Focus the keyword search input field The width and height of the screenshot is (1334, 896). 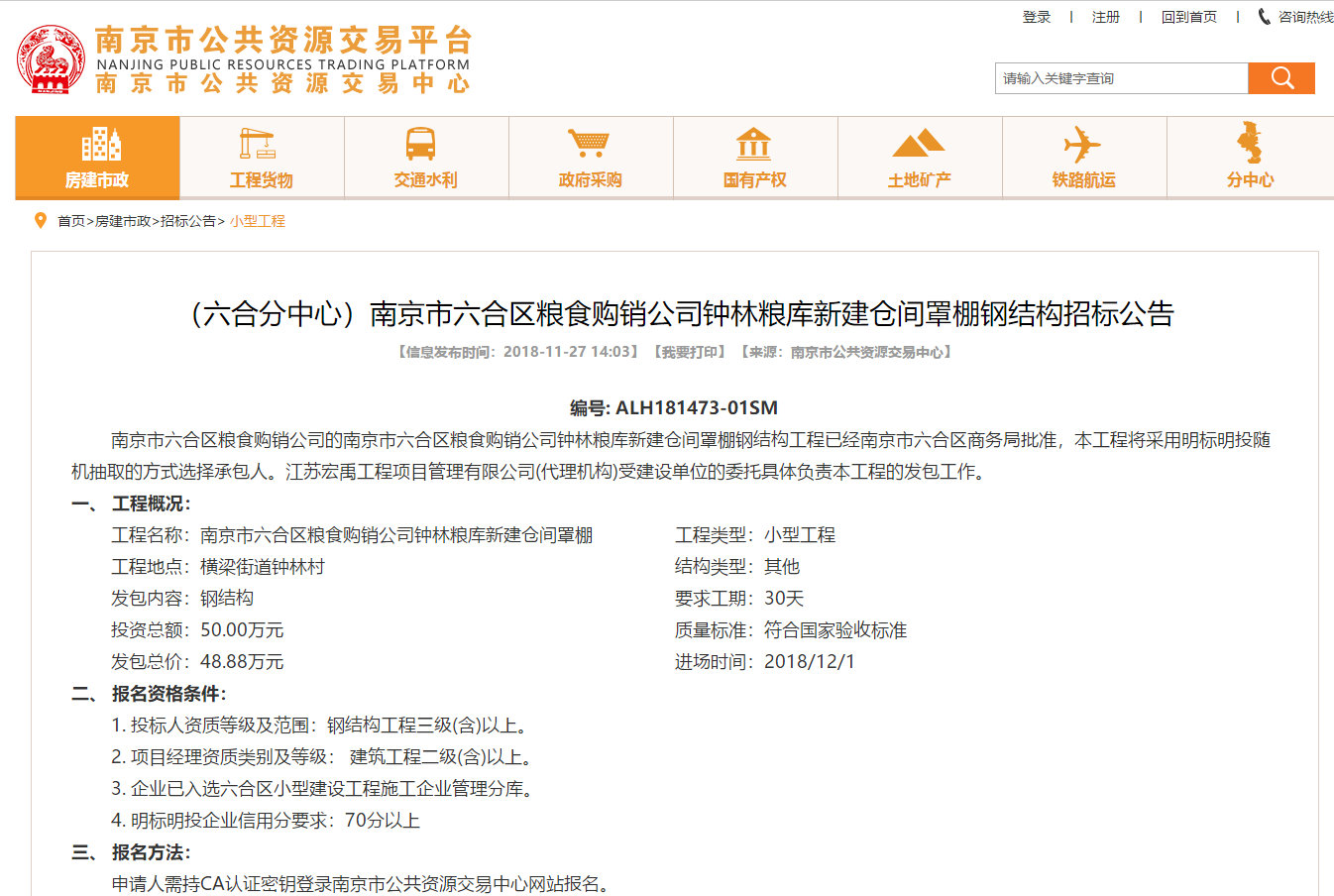click(x=1121, y=78)
